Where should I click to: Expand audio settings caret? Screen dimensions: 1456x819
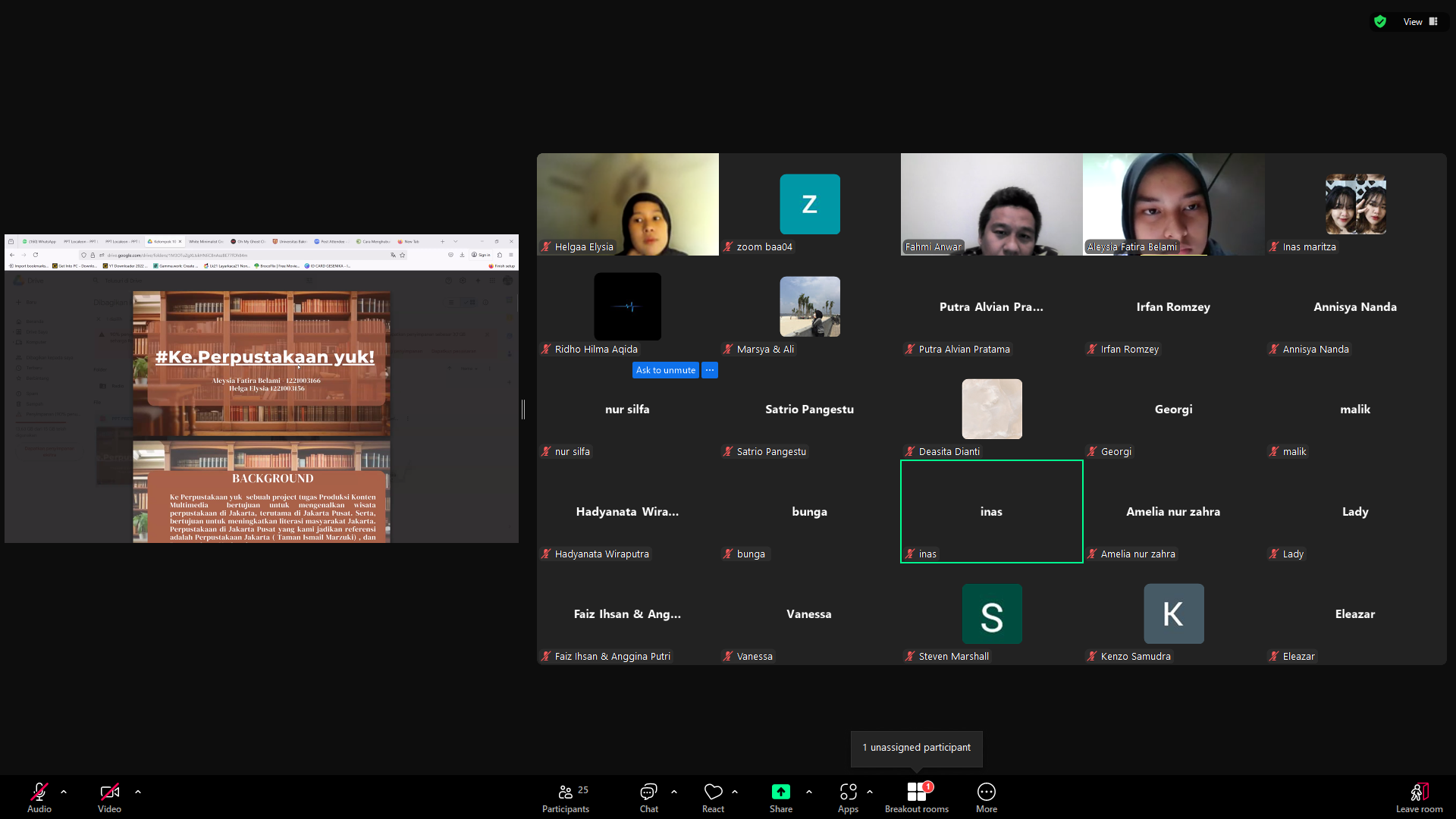(x=64, y=792)
